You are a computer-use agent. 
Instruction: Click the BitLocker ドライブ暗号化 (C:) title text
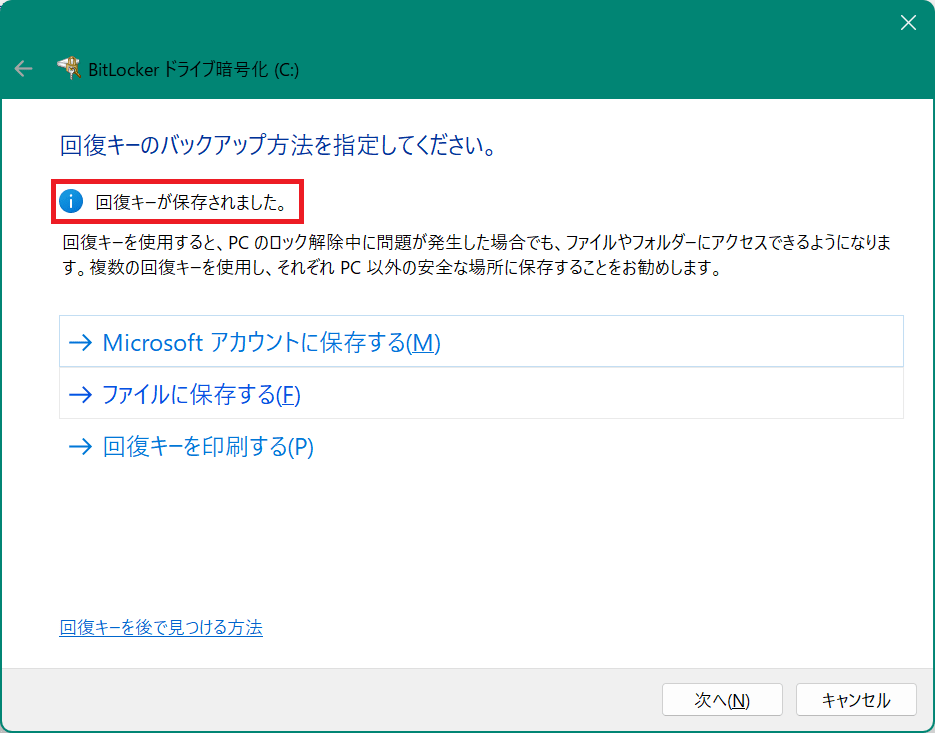tap(194, 69)
